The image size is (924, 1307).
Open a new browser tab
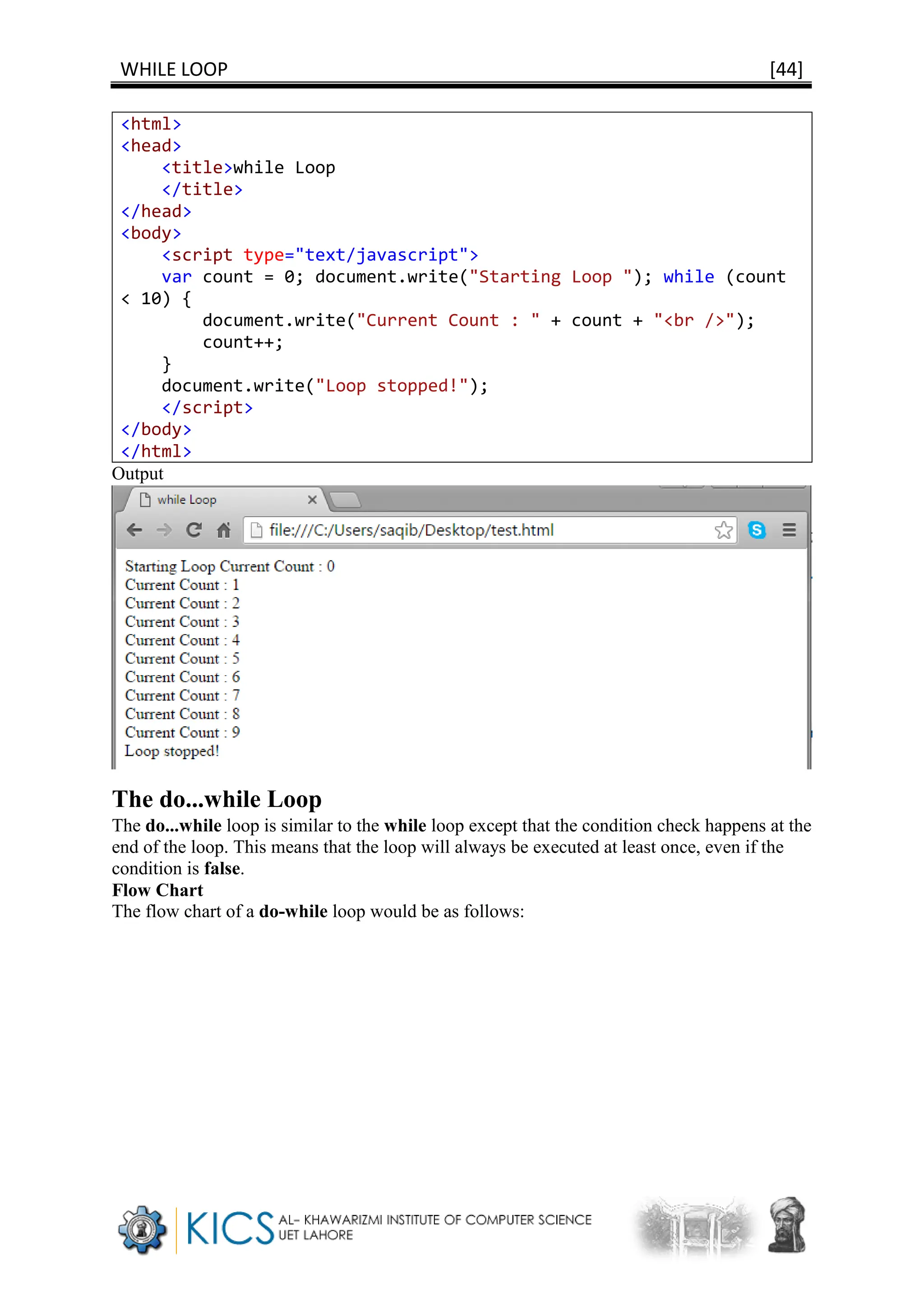(x=345, y=500)
